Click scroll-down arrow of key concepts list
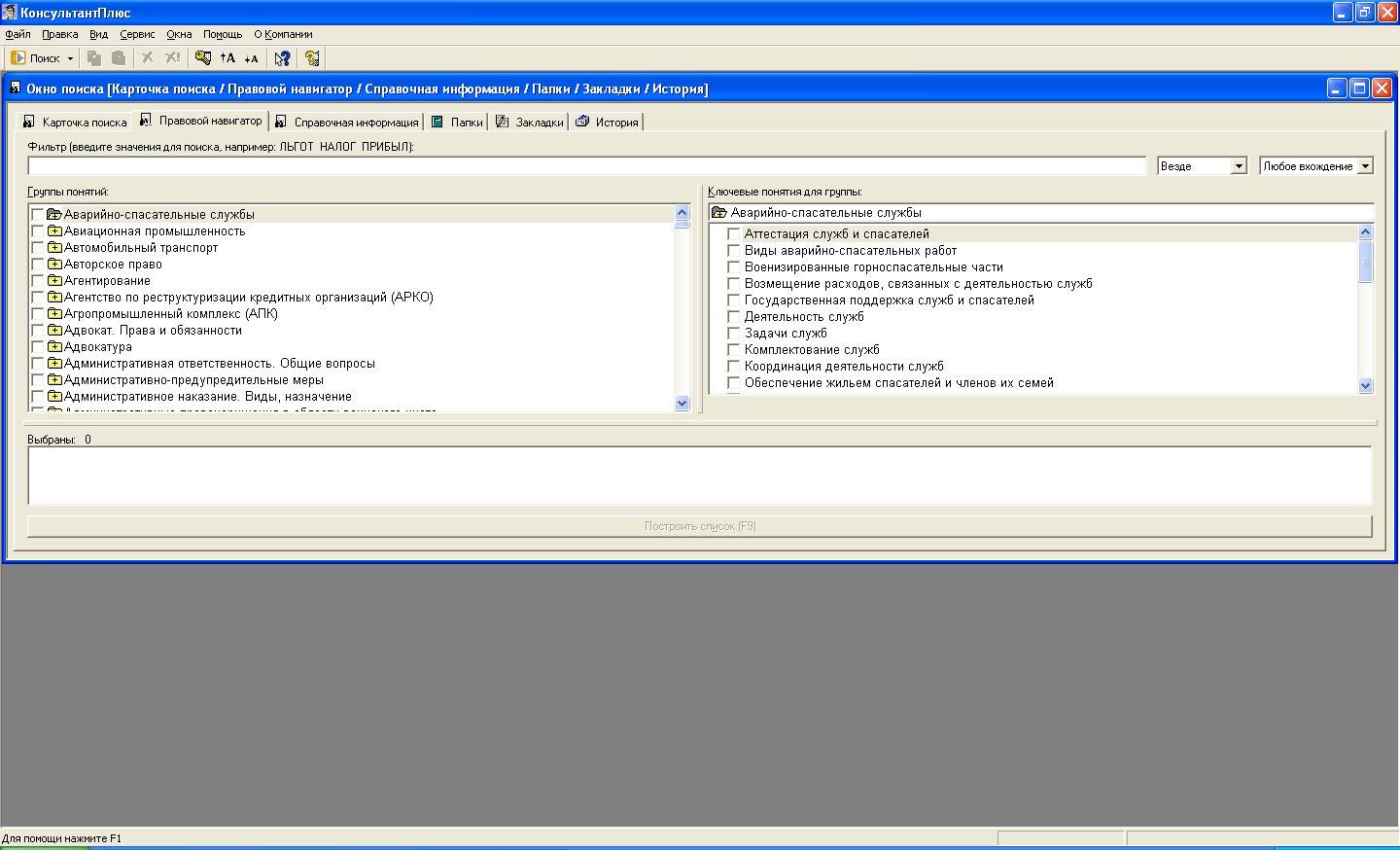This screenshot has height=850, width=1400. tap(1365, 386)
